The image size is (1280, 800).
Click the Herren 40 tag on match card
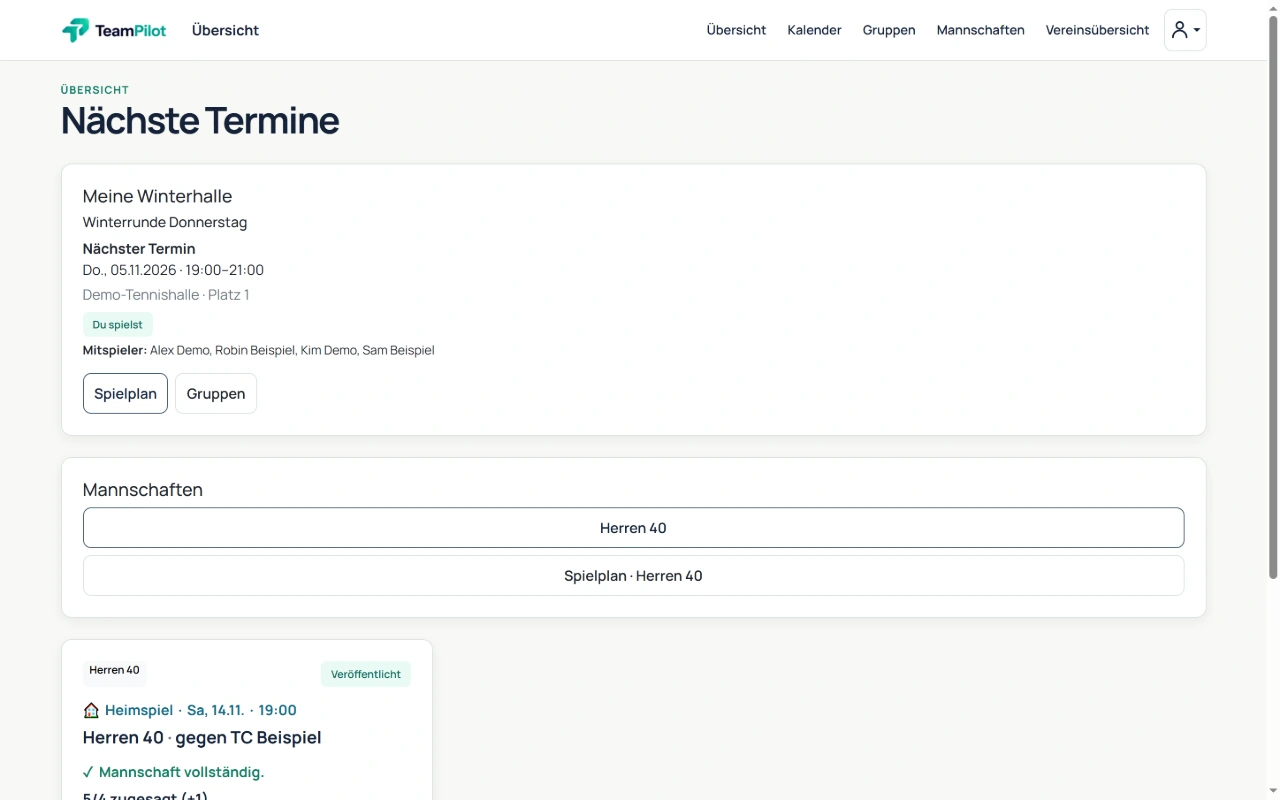point(114,670)
